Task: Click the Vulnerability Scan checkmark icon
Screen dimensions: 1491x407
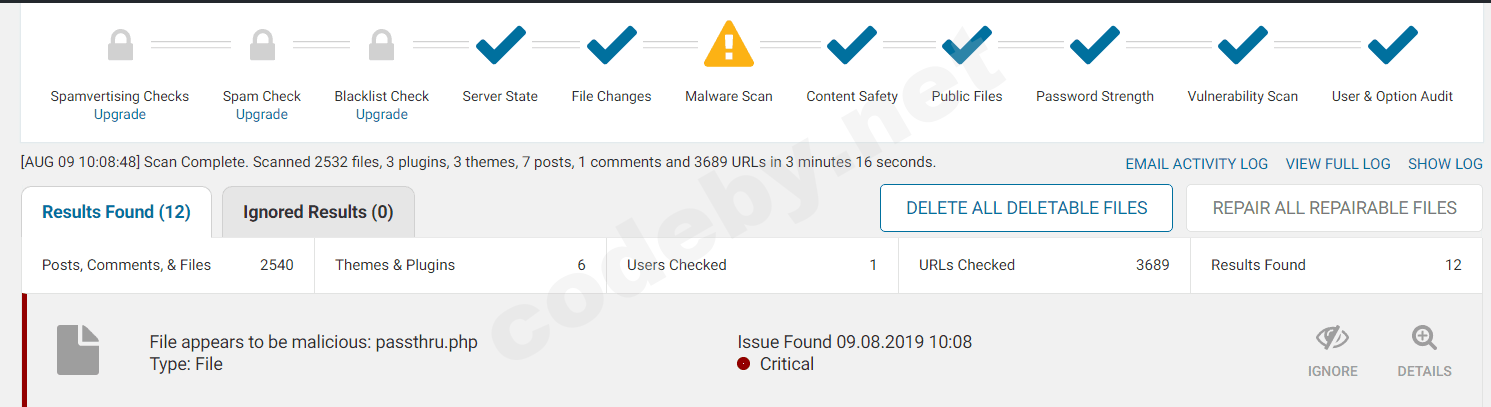Action: 1242,45
